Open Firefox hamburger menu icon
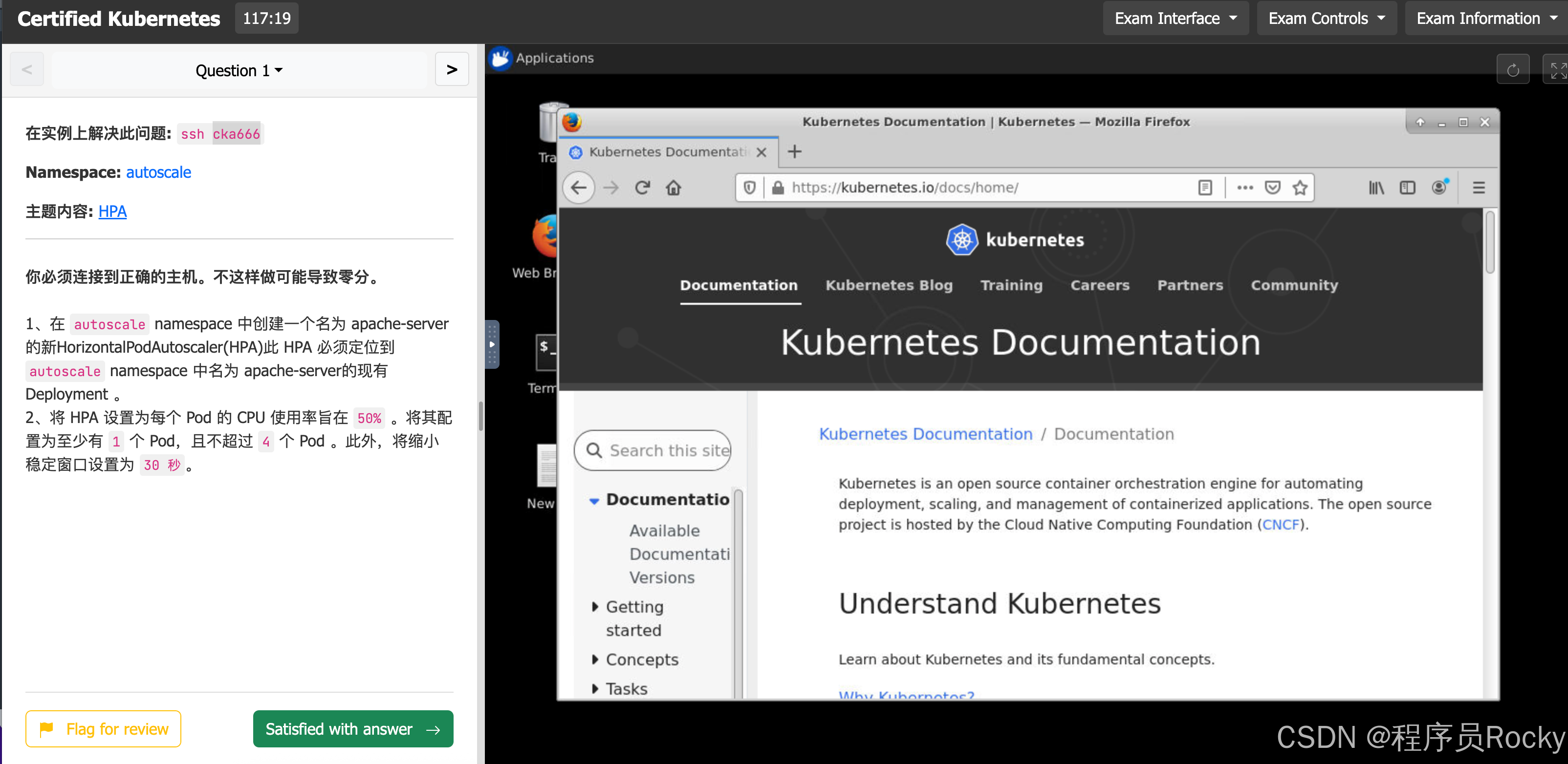Viewport: 1568px width, 764px height. point(1479,188)
